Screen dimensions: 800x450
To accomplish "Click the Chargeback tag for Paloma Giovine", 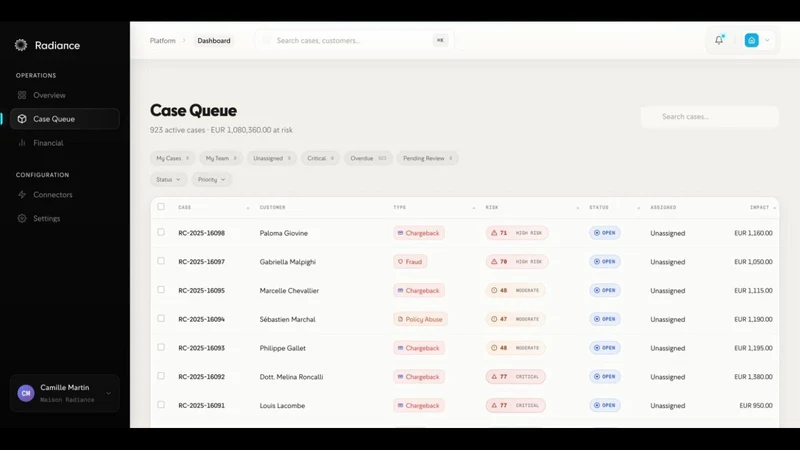I will click(419, 233).
